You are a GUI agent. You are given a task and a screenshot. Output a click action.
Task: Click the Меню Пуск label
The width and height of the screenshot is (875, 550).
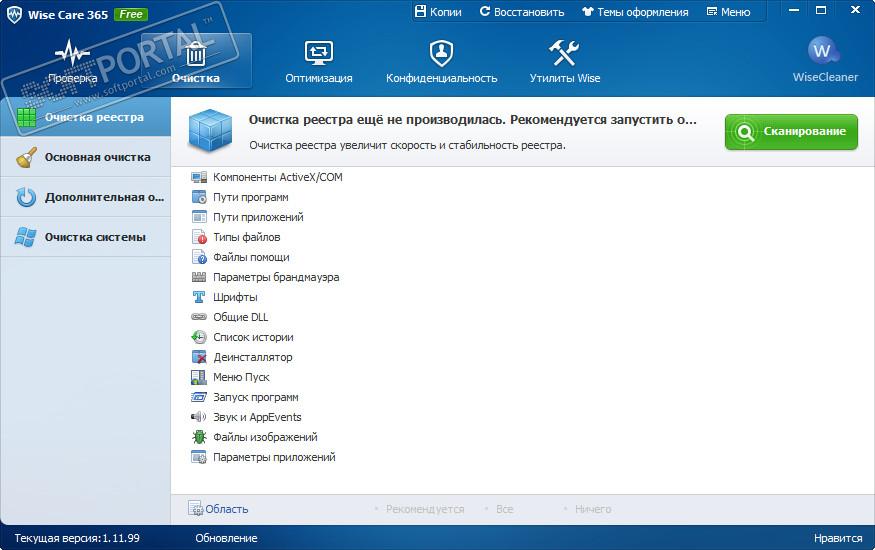[x=241, y=377]
